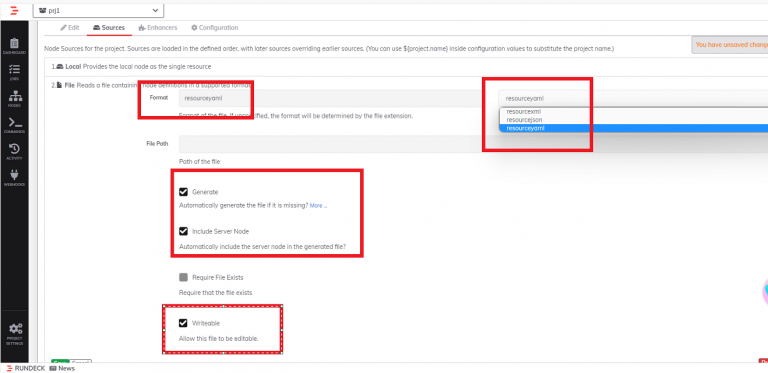The image size is (768, 373).
Task: Enable the Require File Exists checkbox
Action: (184, 277)
